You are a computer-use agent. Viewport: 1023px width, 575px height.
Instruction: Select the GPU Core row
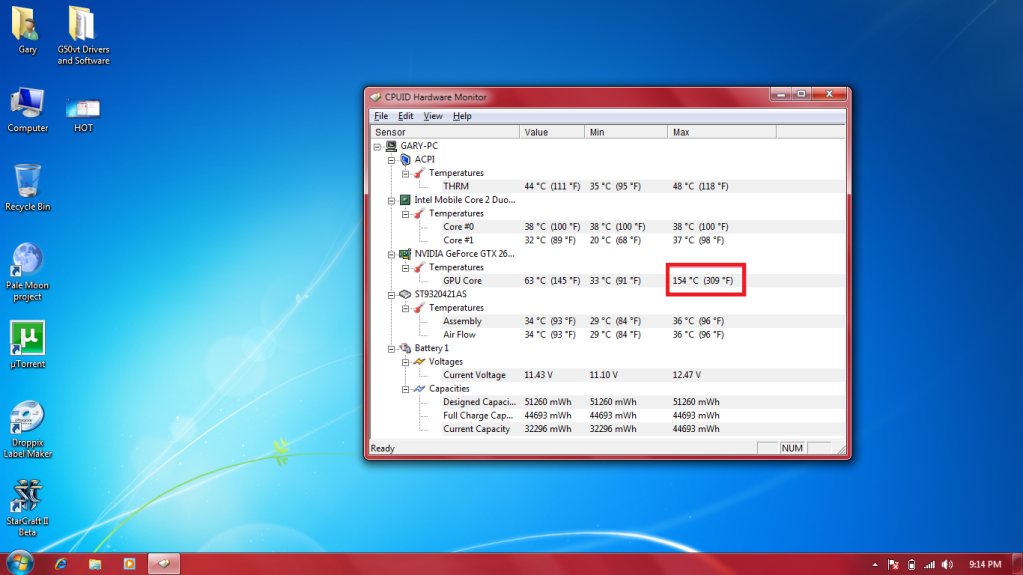click(x=607, y=281)
